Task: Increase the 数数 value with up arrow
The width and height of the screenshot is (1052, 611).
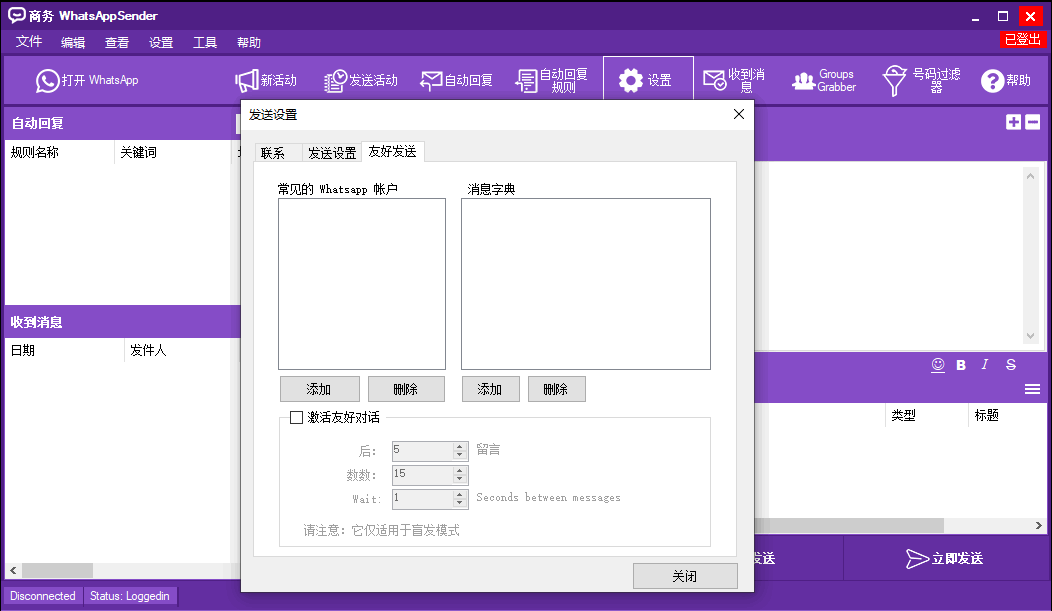Action: click(460, 471)
